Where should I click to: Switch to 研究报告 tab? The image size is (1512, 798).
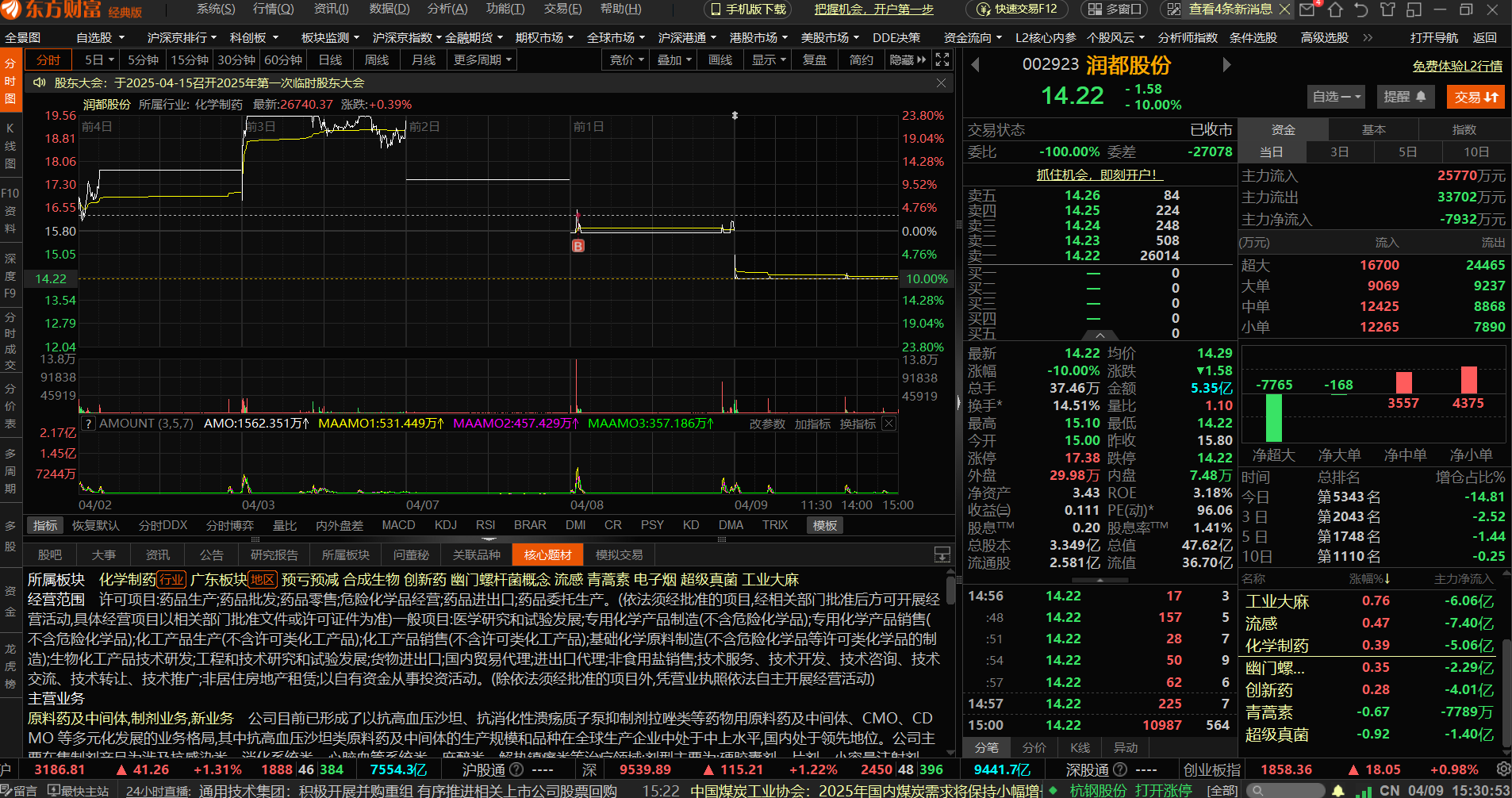tap(274, 554)
